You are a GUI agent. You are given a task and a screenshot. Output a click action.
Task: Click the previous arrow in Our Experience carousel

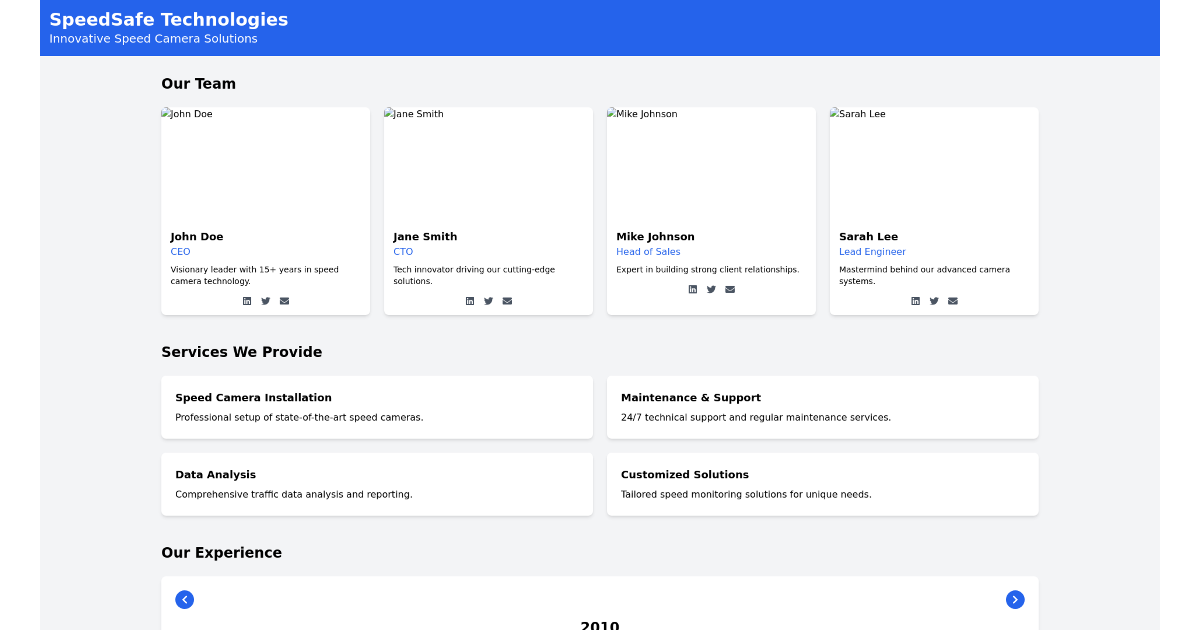point(185,599)
